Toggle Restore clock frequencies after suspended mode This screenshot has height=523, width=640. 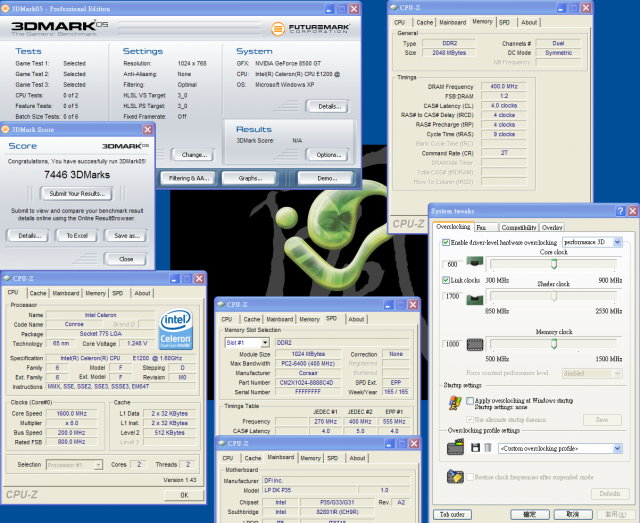coord(470,477)
